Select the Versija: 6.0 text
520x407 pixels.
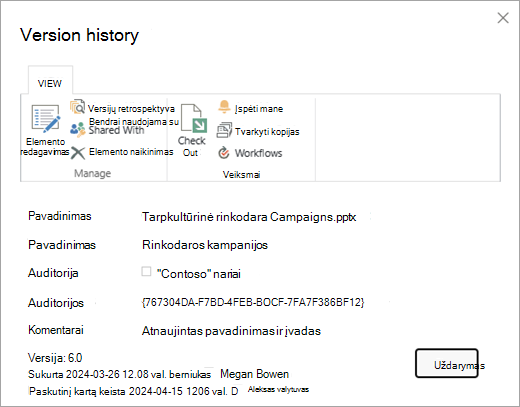click(x=55, y=358)
